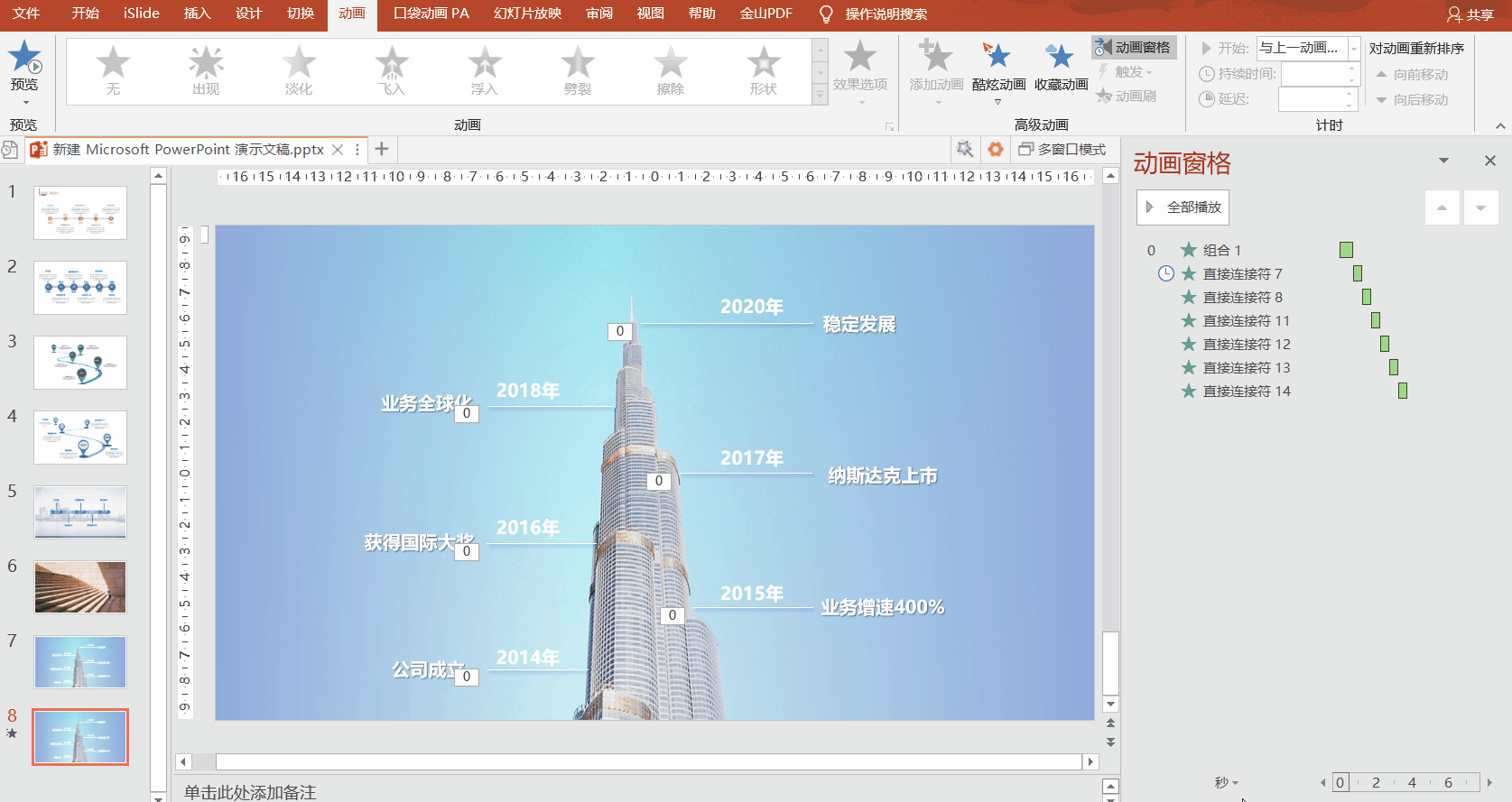Open the animation pane options dropdown arrow
This screenshot has width=1512, height=802.
pos(1443,161)
